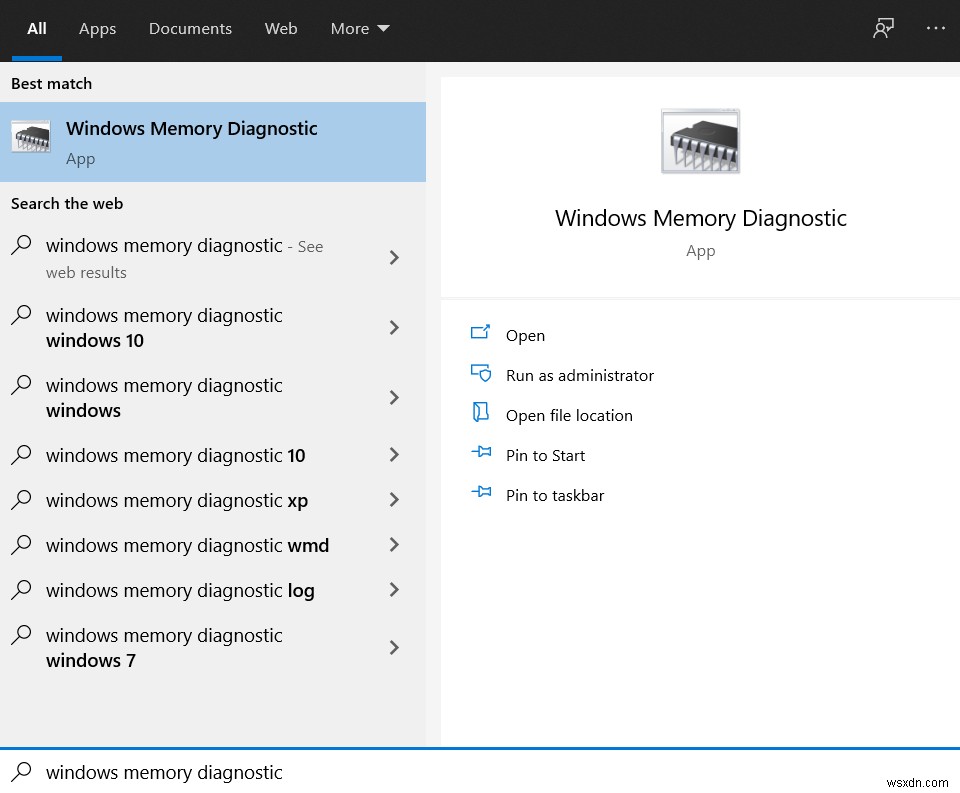The image size is (960, 793).
Task: Open the Web search tab
Action: (281, 28)
